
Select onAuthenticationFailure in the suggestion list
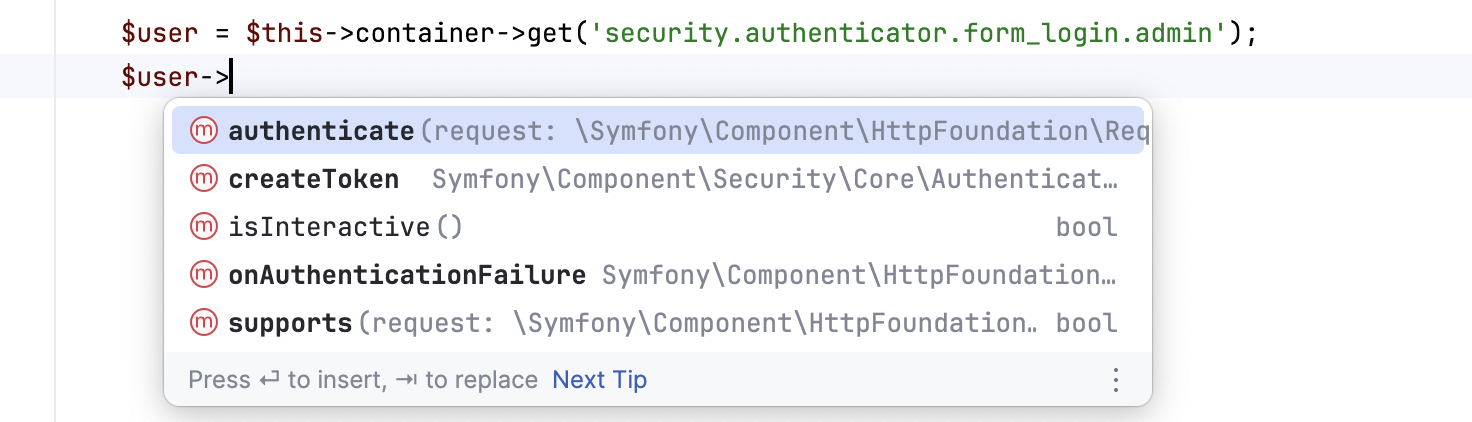[407, 275]
